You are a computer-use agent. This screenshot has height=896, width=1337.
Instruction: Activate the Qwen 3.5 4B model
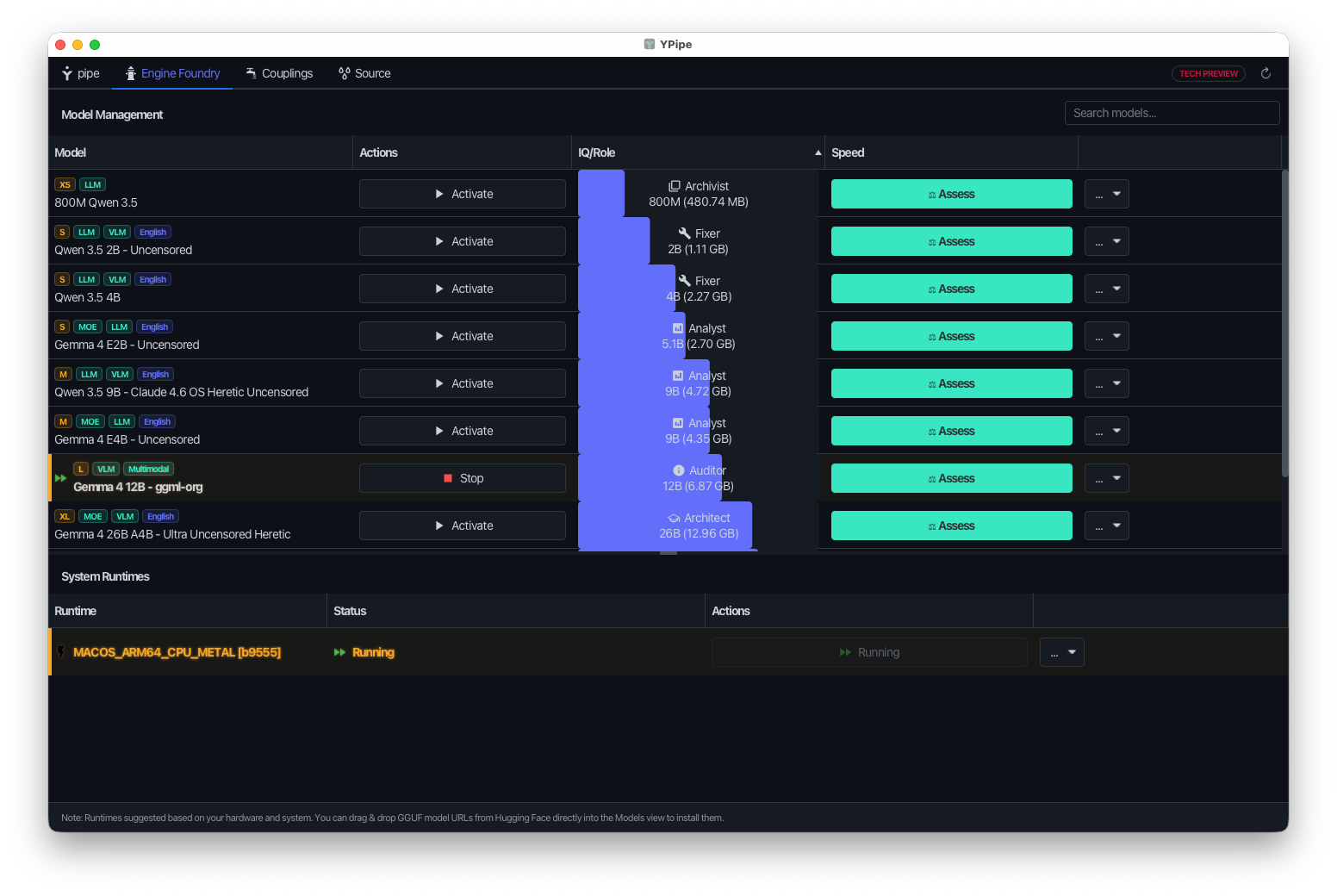tap(463, 289)
